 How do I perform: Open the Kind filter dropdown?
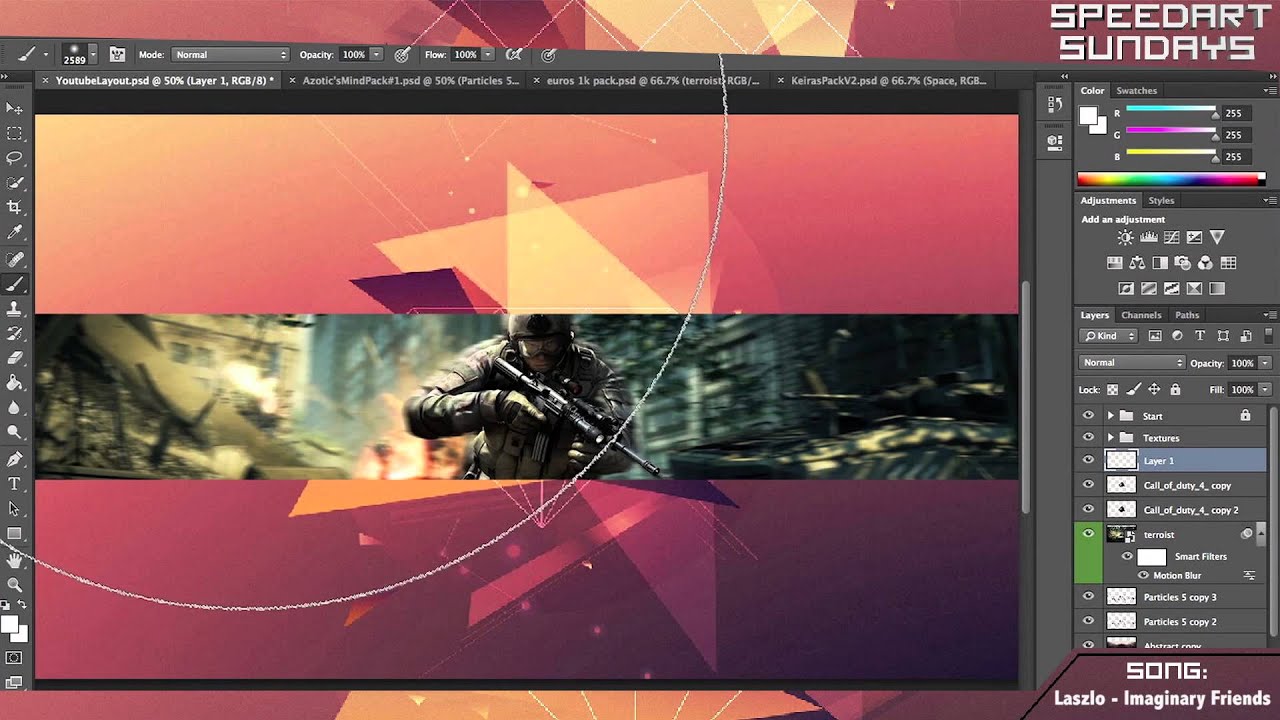(x=1110, y=336)
